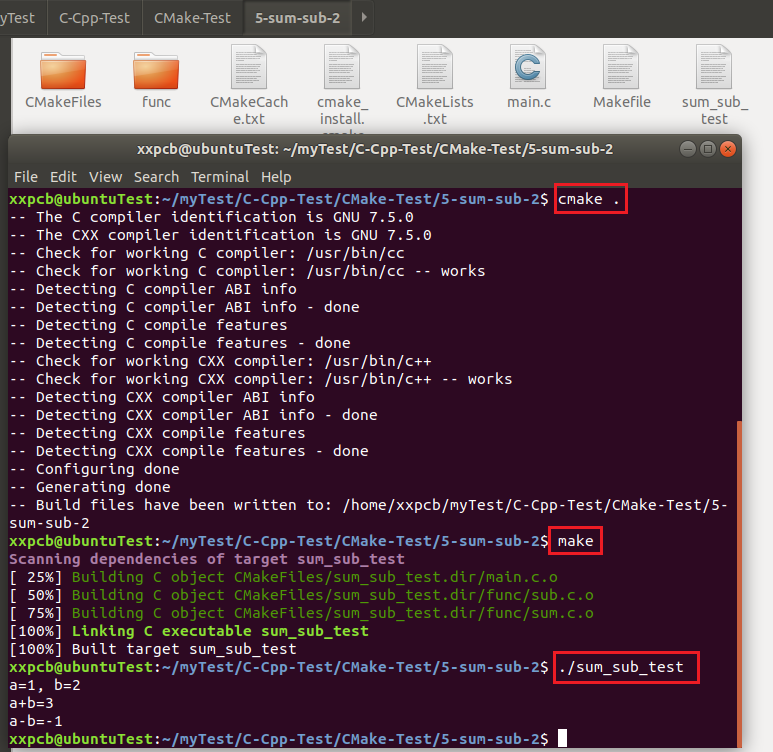This screenshot has width=773, height=752.
Task: Click 'Scanning dependencies of target sum_sub_test' line
Action: click(x=207, y=559)
